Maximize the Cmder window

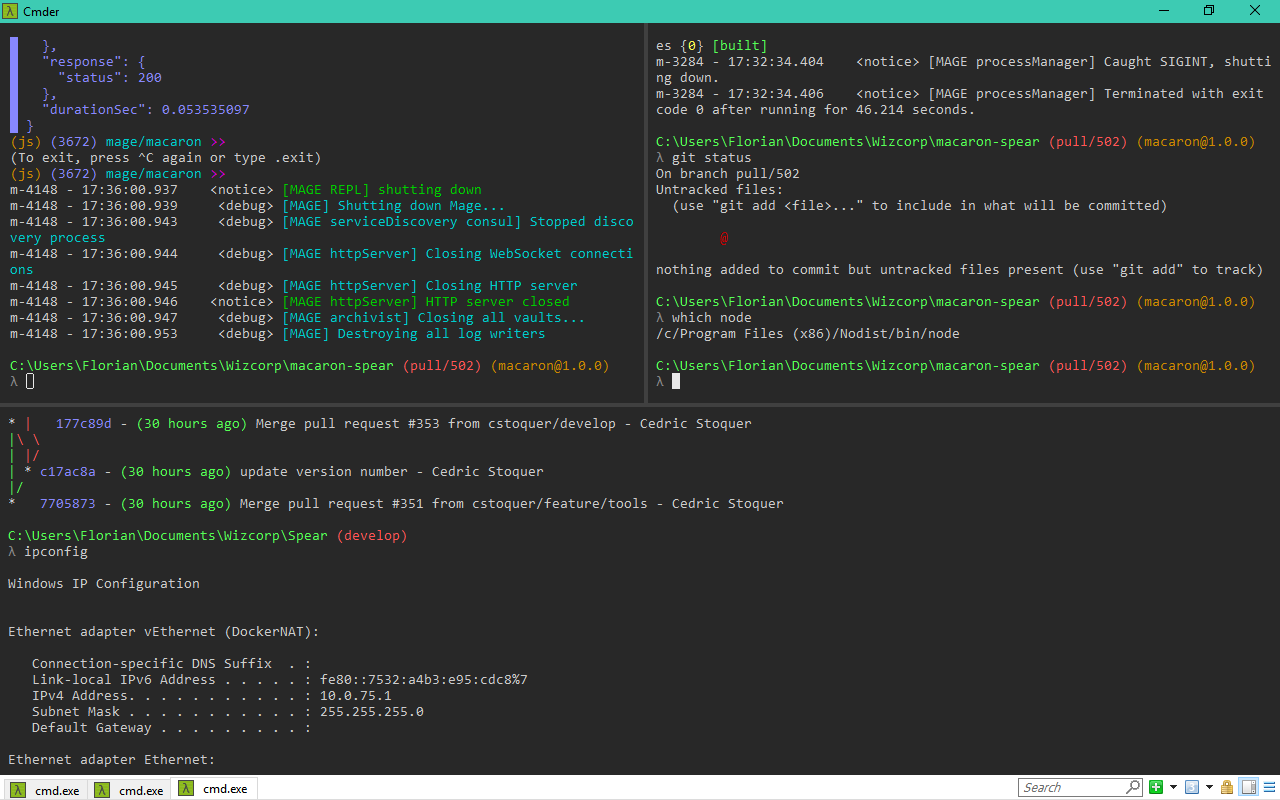(1208, 10)
